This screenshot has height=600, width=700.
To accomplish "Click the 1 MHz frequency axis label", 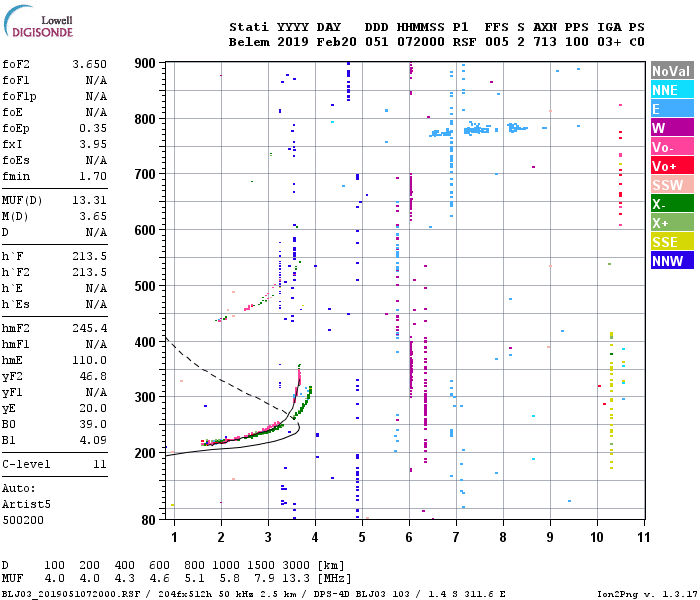I will [174, 537].
